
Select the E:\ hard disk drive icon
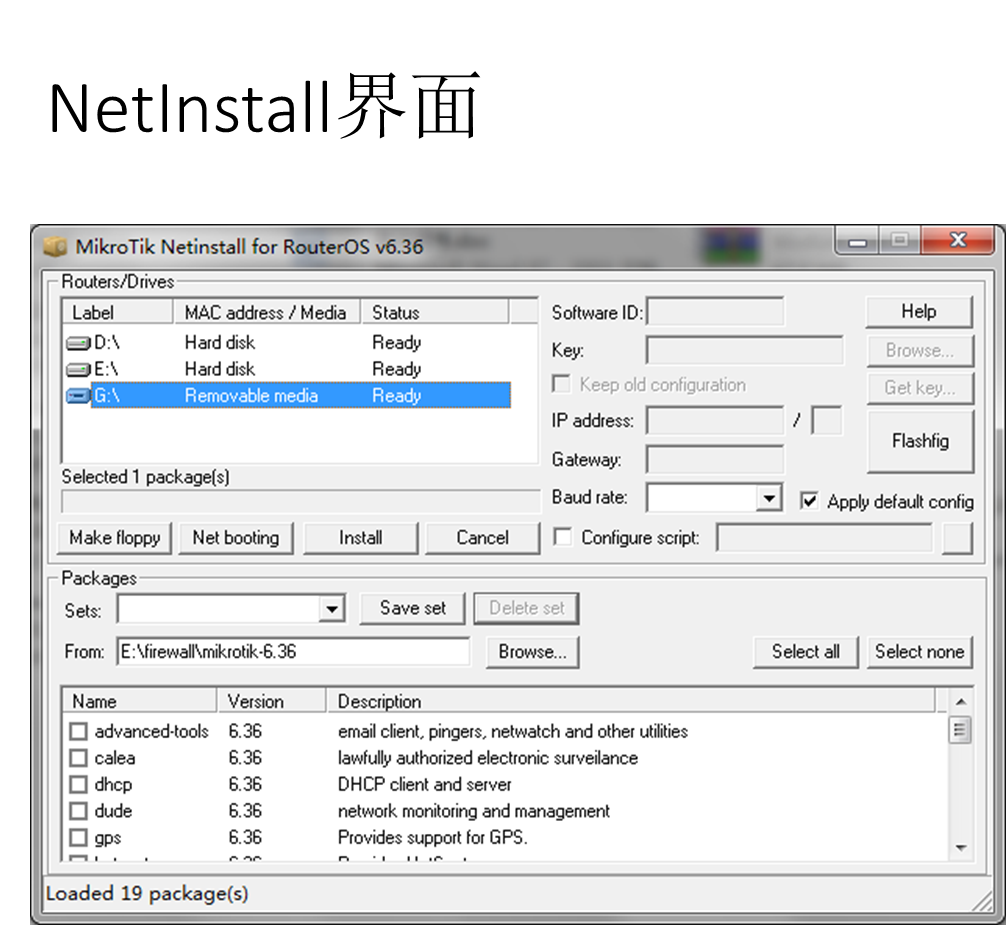pyautogui.click(x=78, y=369)
